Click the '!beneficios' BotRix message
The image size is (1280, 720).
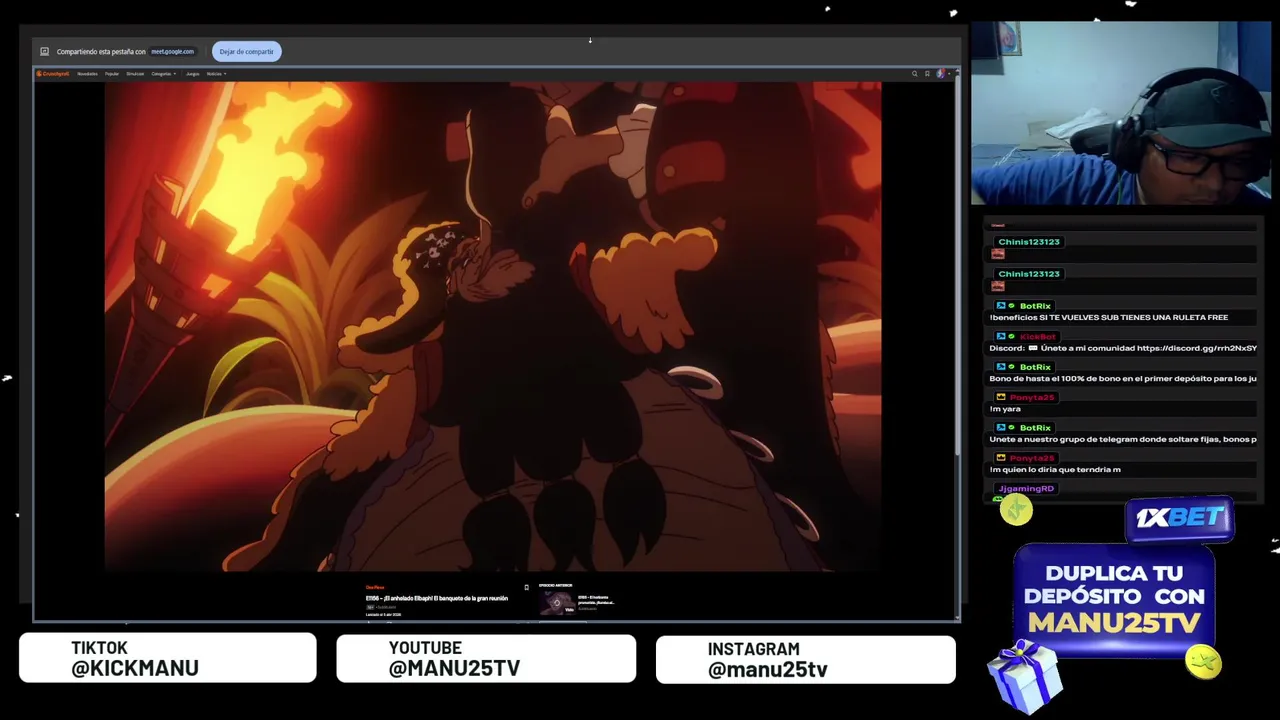(x=1109, y=317)
